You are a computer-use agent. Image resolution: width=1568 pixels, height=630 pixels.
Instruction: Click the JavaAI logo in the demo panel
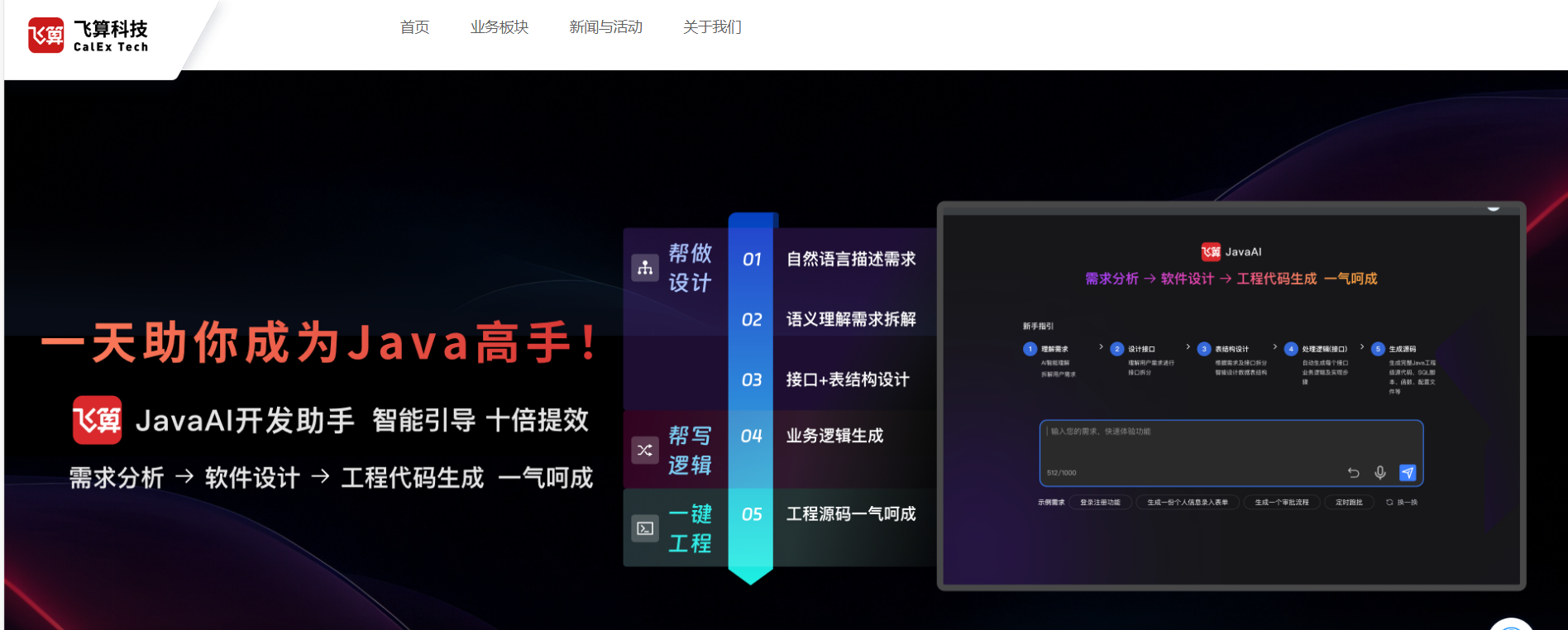[x=1211, y=252]
